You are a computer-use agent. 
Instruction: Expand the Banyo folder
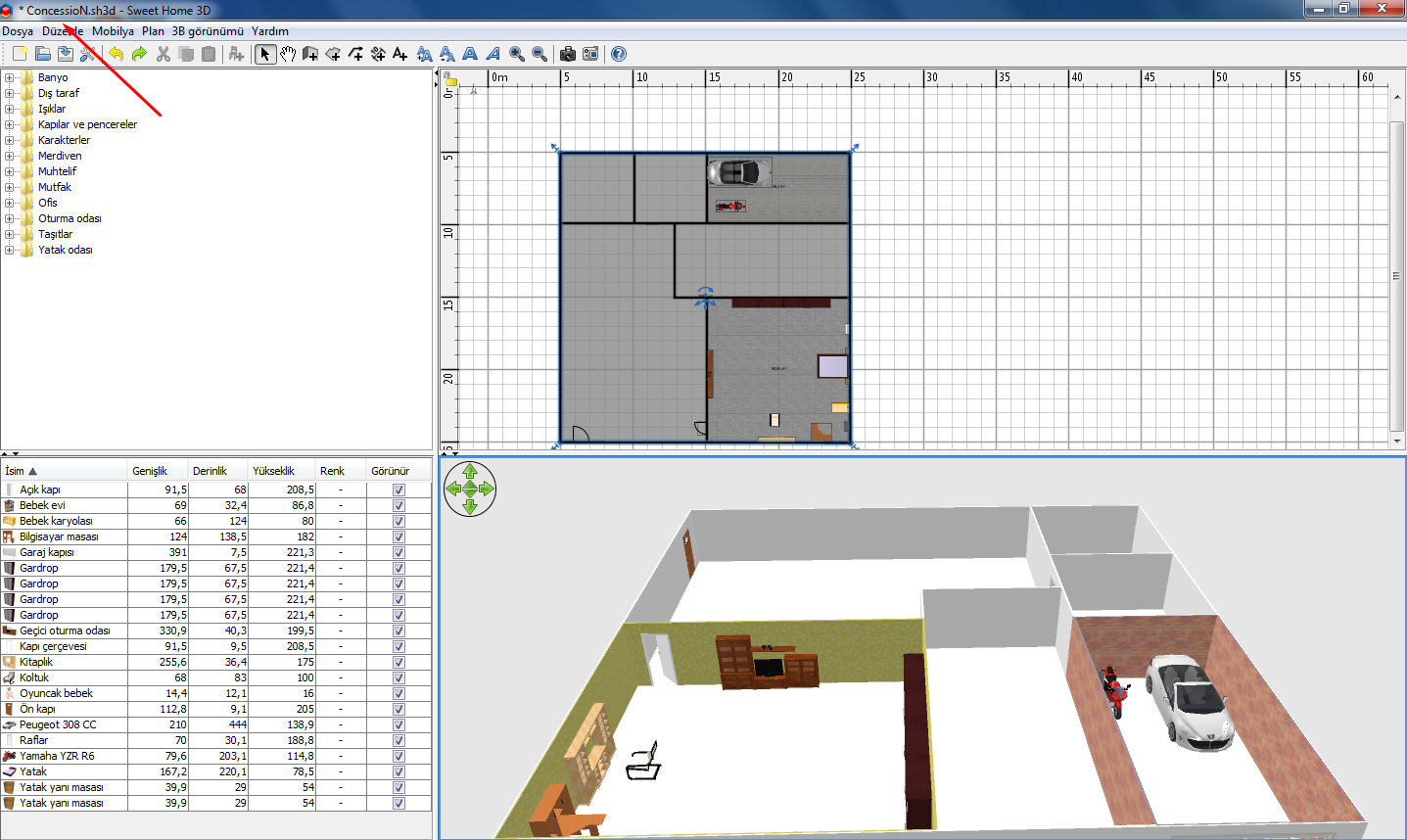coord(10,77)
